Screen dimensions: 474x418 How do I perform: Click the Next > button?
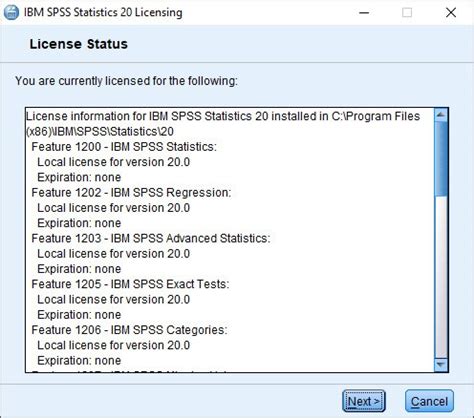364,401
